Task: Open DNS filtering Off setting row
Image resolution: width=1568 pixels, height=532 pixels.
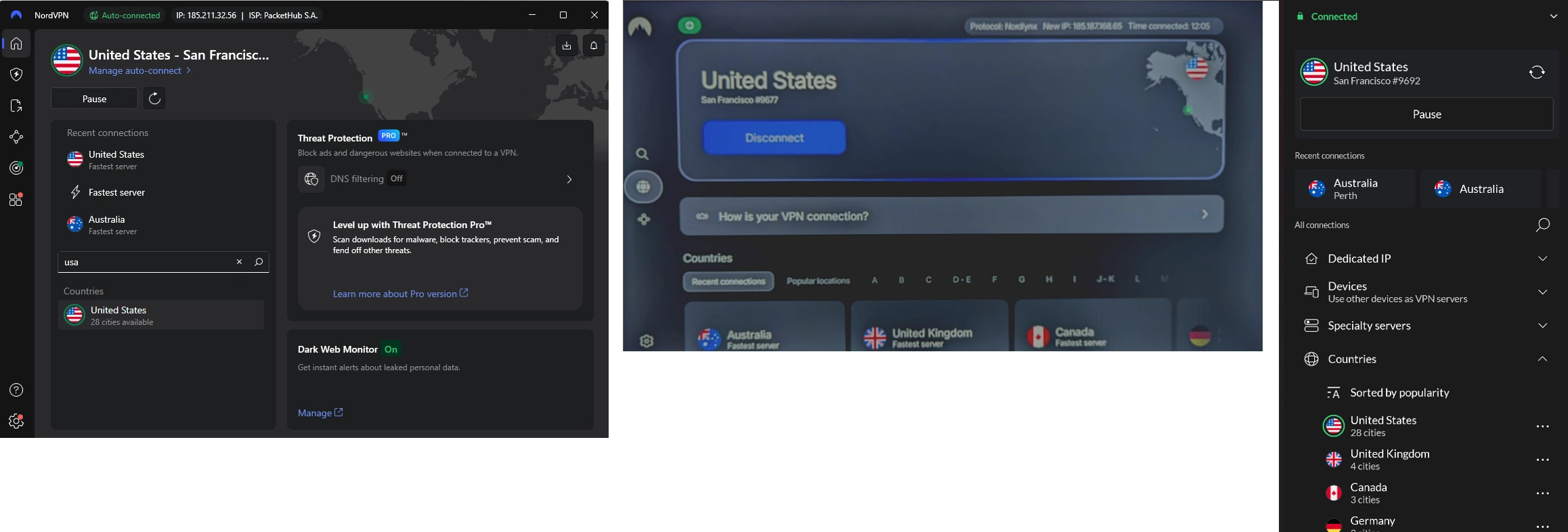Action: point(439,179)
